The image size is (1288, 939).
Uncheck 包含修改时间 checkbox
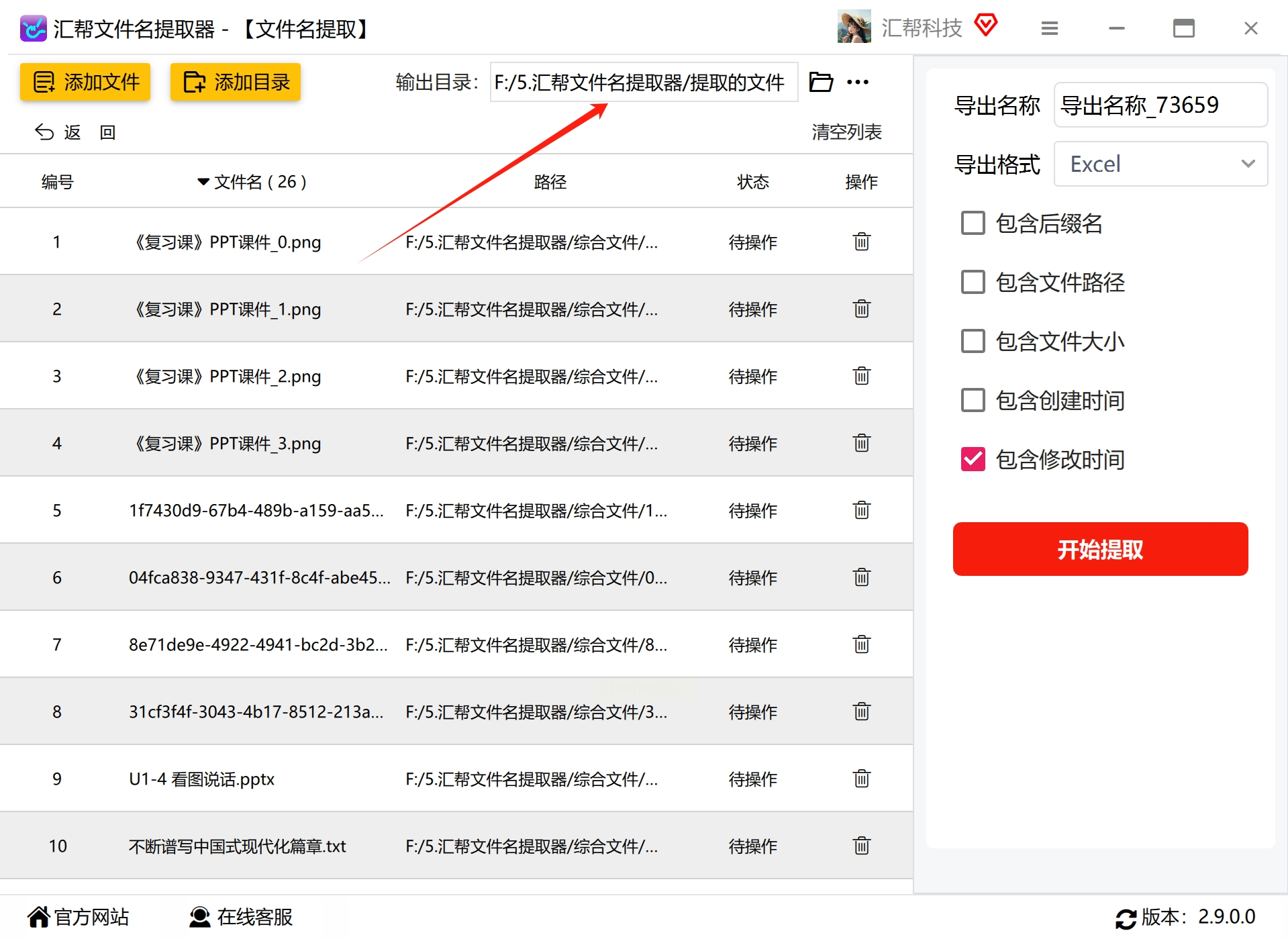point(973,459)
